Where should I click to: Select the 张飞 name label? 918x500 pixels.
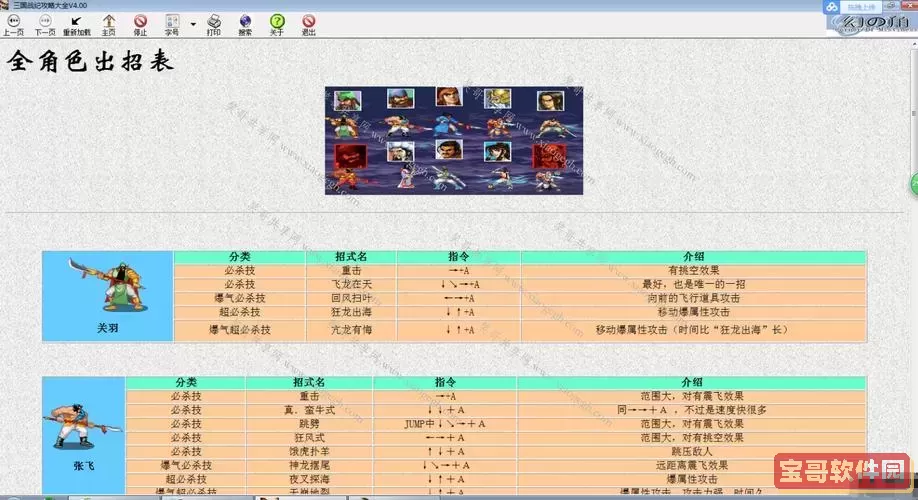[84, 466]
